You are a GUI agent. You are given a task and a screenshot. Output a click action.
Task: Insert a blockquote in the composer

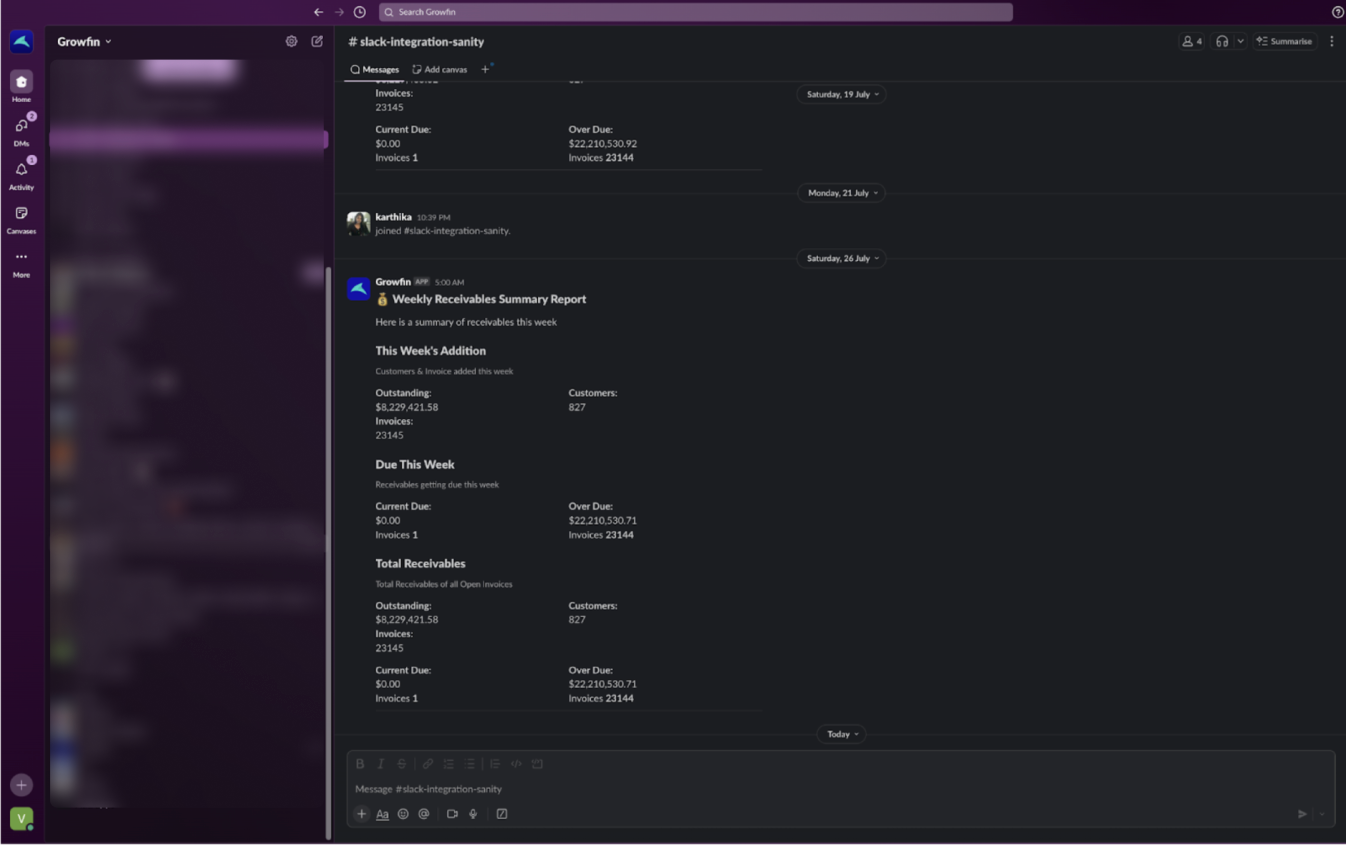coord(495,765)
